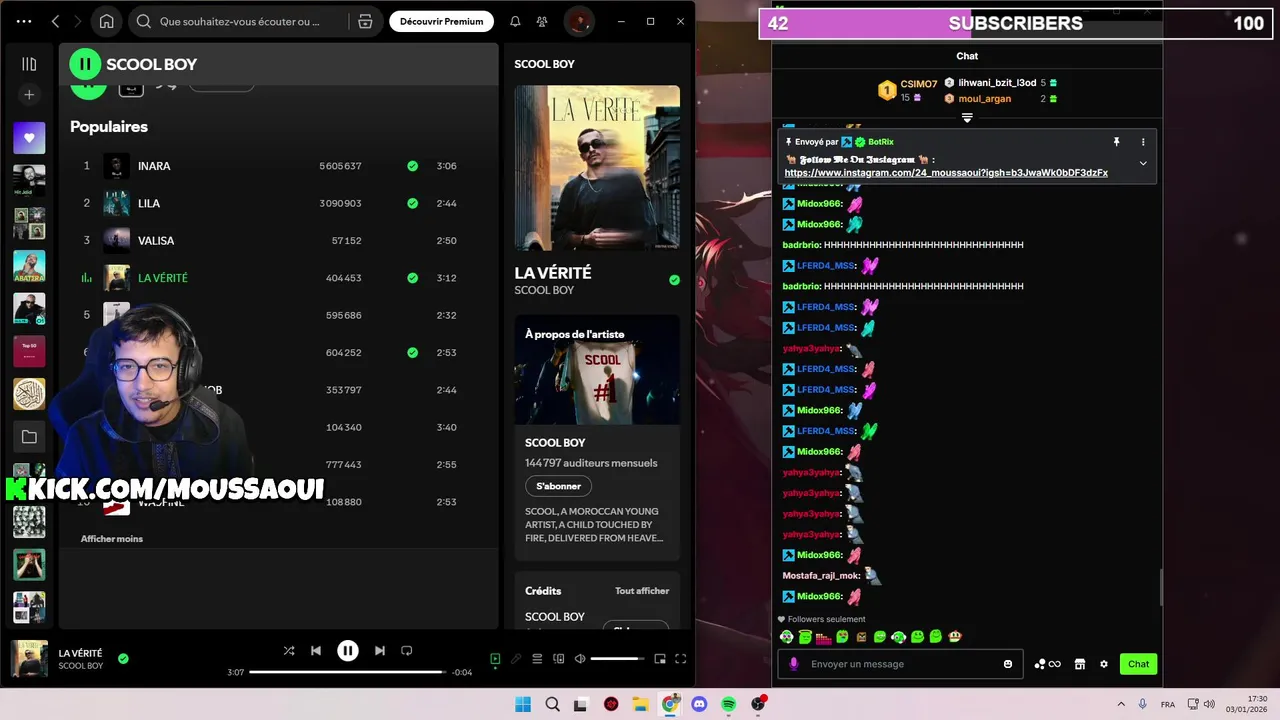Pause playback in the player bar
1280x720 pixels.
click(x=347, y=651)
